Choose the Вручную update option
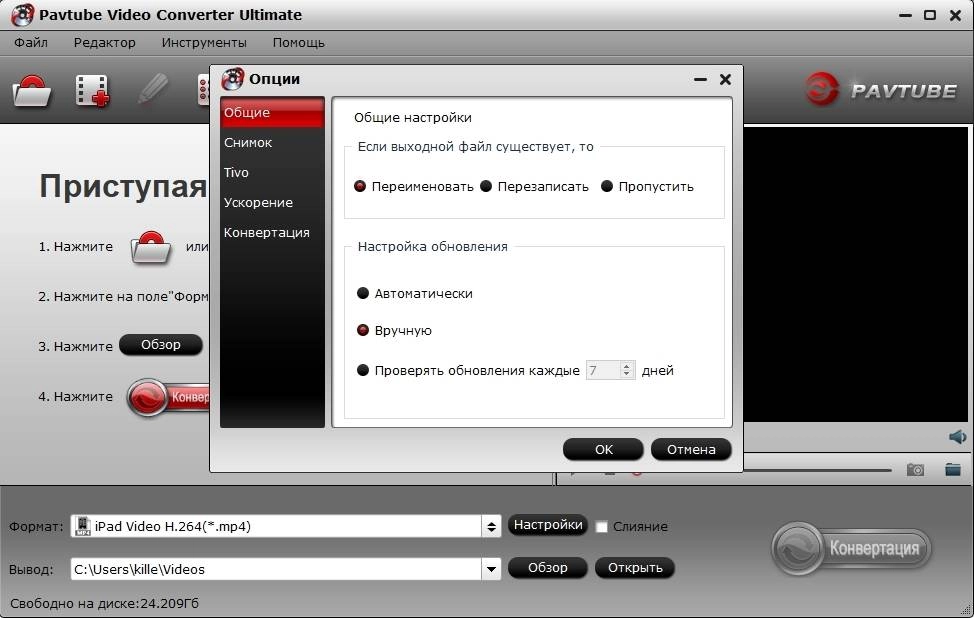Viewport: 974px width, 618px height. (363, 330)
